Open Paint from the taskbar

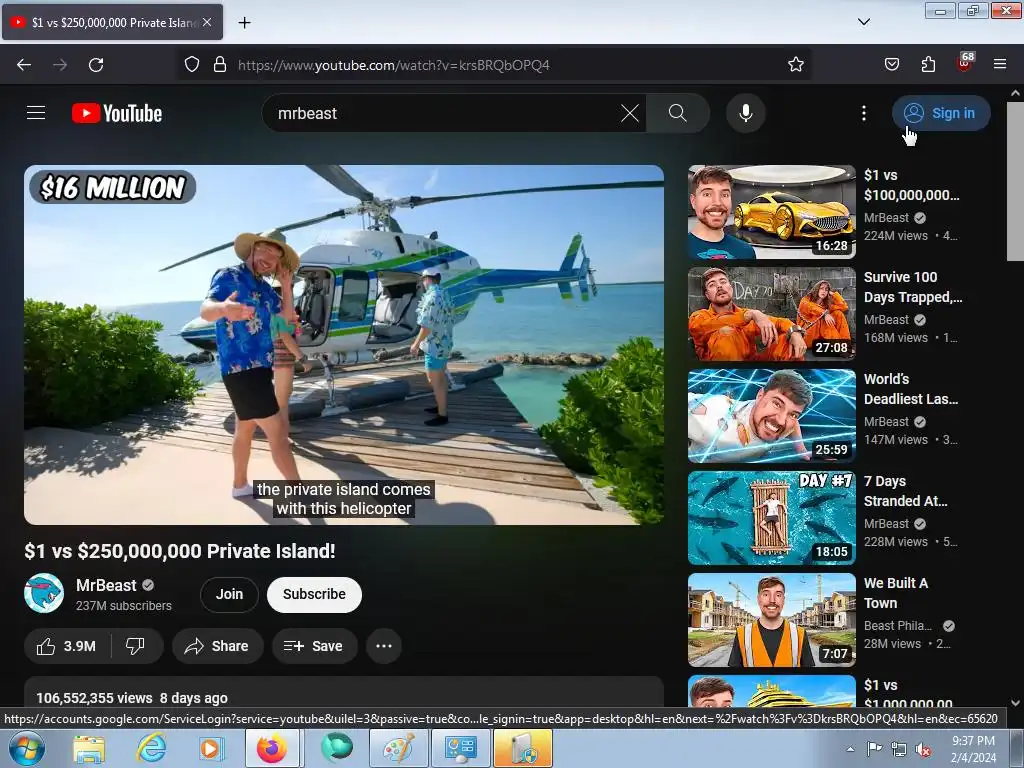point(398,748)
